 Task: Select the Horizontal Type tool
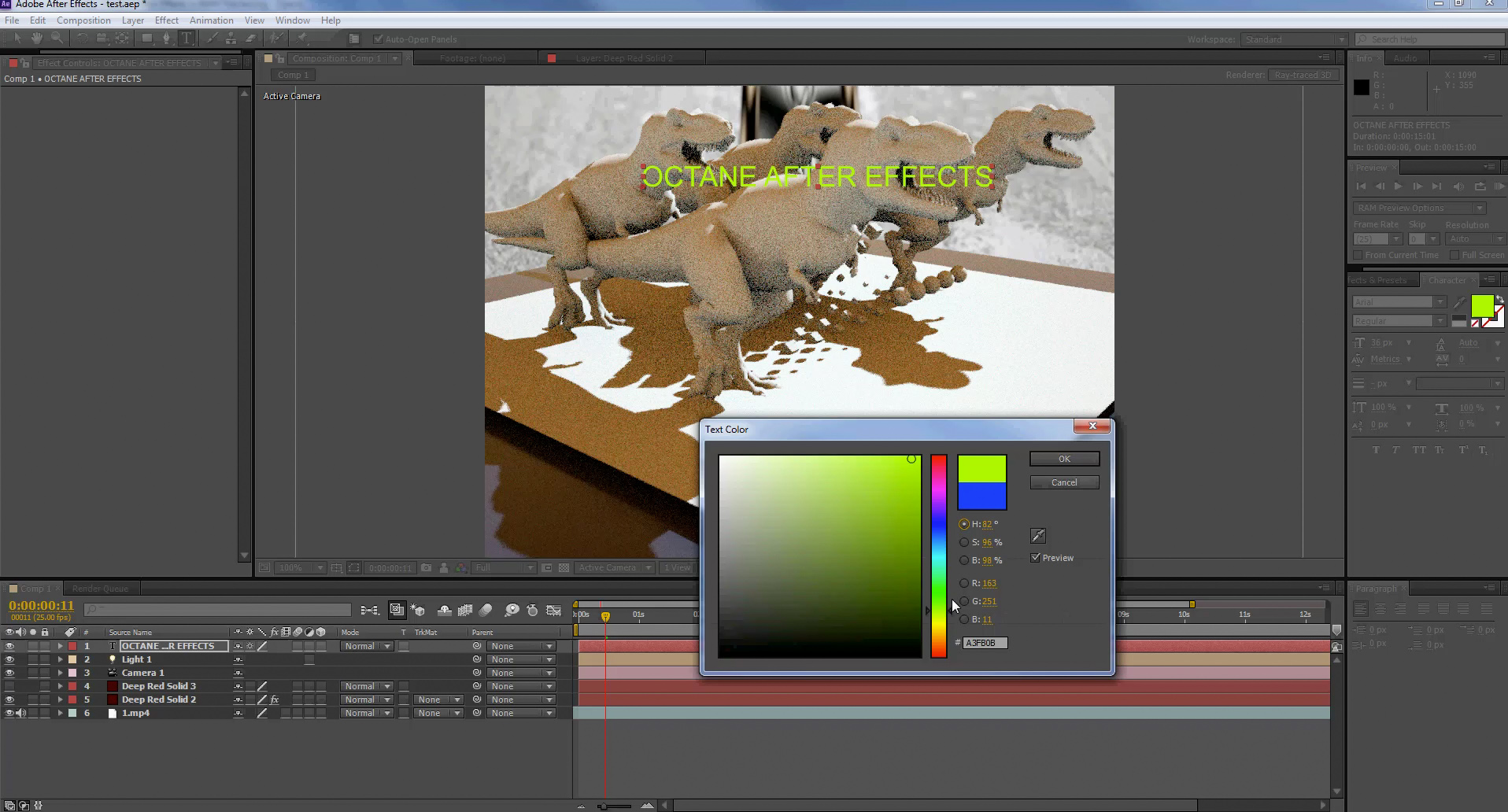tap(187, 39)
